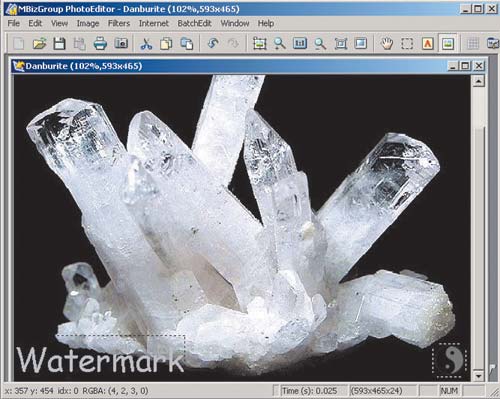
Task: Toggle the watermark image tool icon
Action: (448, 43)
